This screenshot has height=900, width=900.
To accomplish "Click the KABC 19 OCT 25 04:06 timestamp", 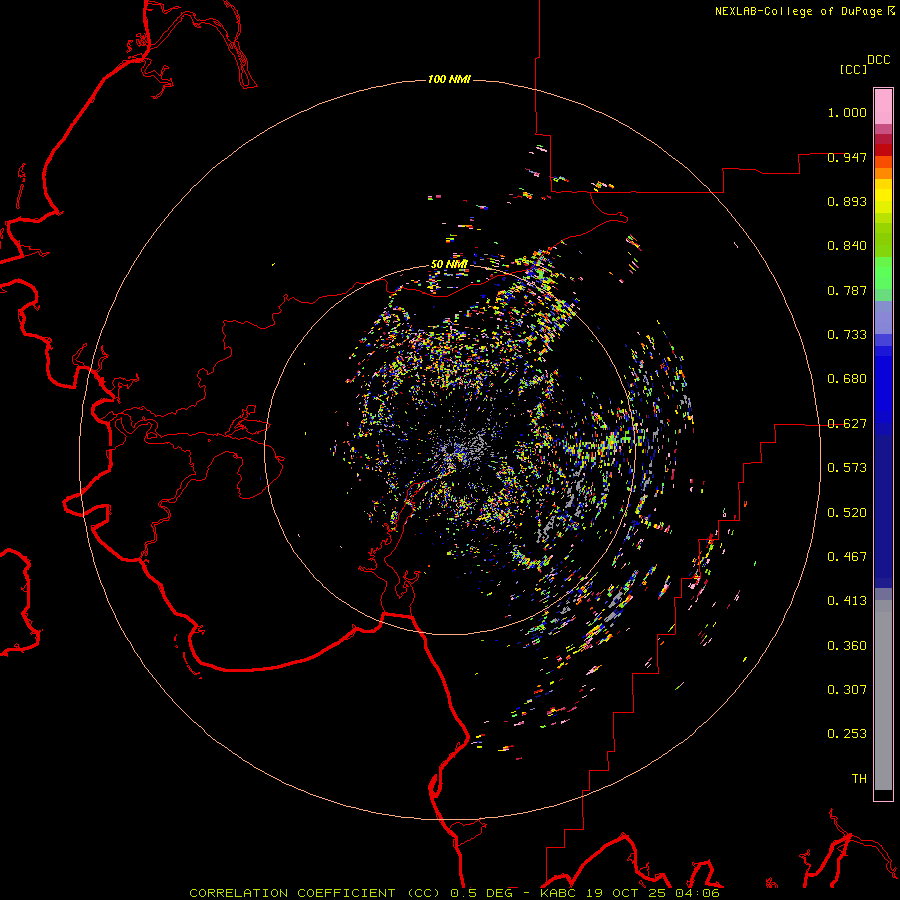I will (x=630, y=893).
